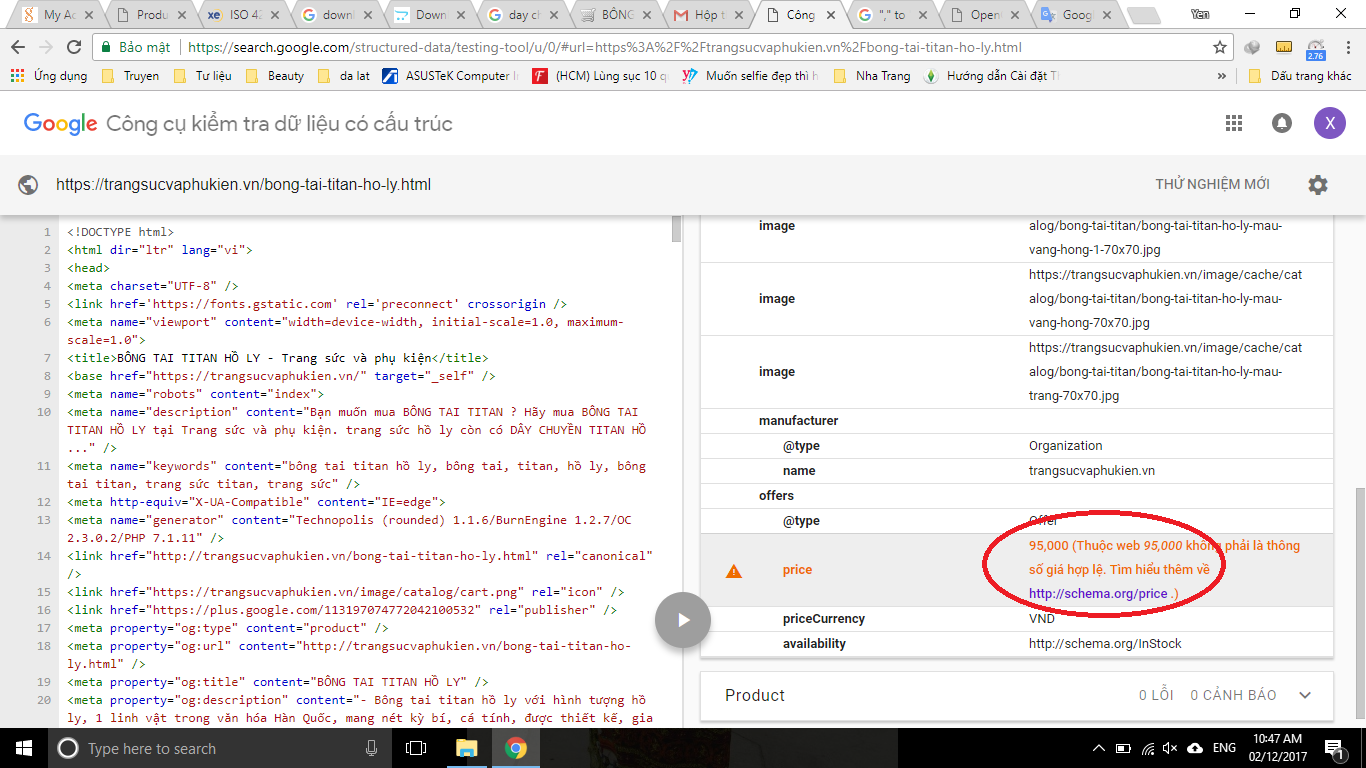Open the yellow ruler extension icon
Viewport: 1366px width, 768px height.
[x=1285, y=47]
